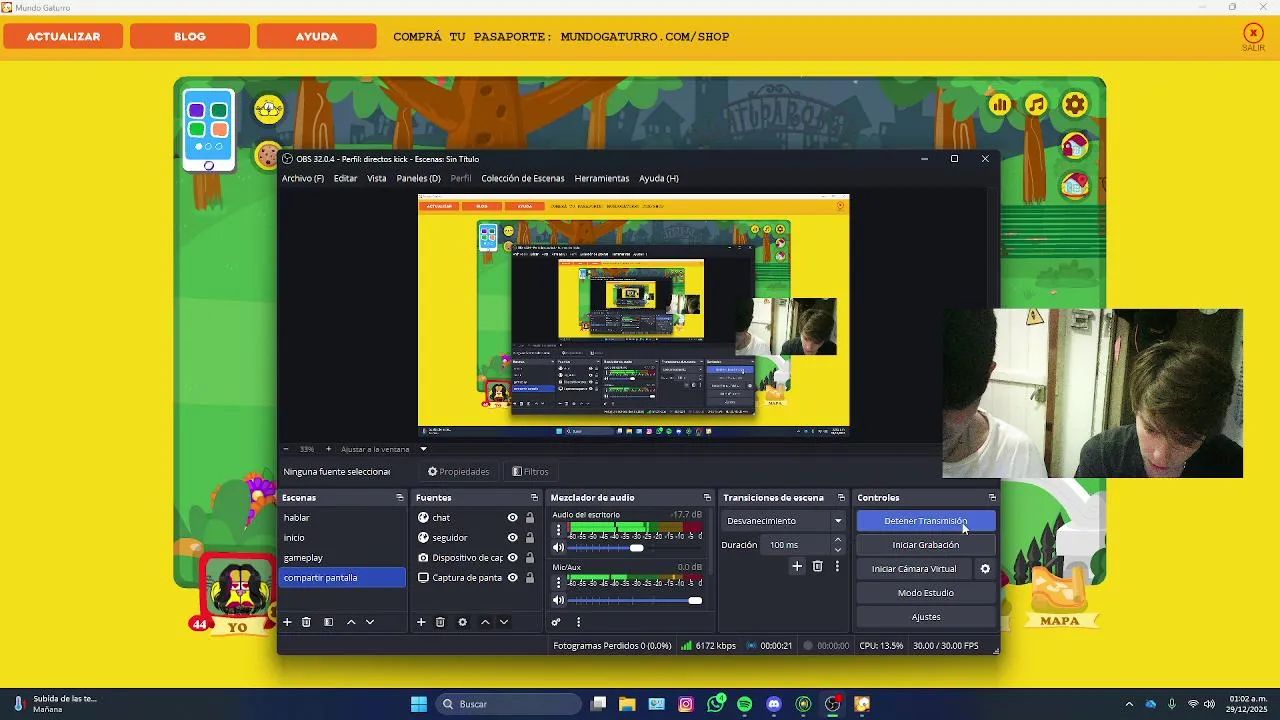This screenshot has width=1280, height=720.
Task: Open transition properties three-dots menu
Action: point(837,566)
